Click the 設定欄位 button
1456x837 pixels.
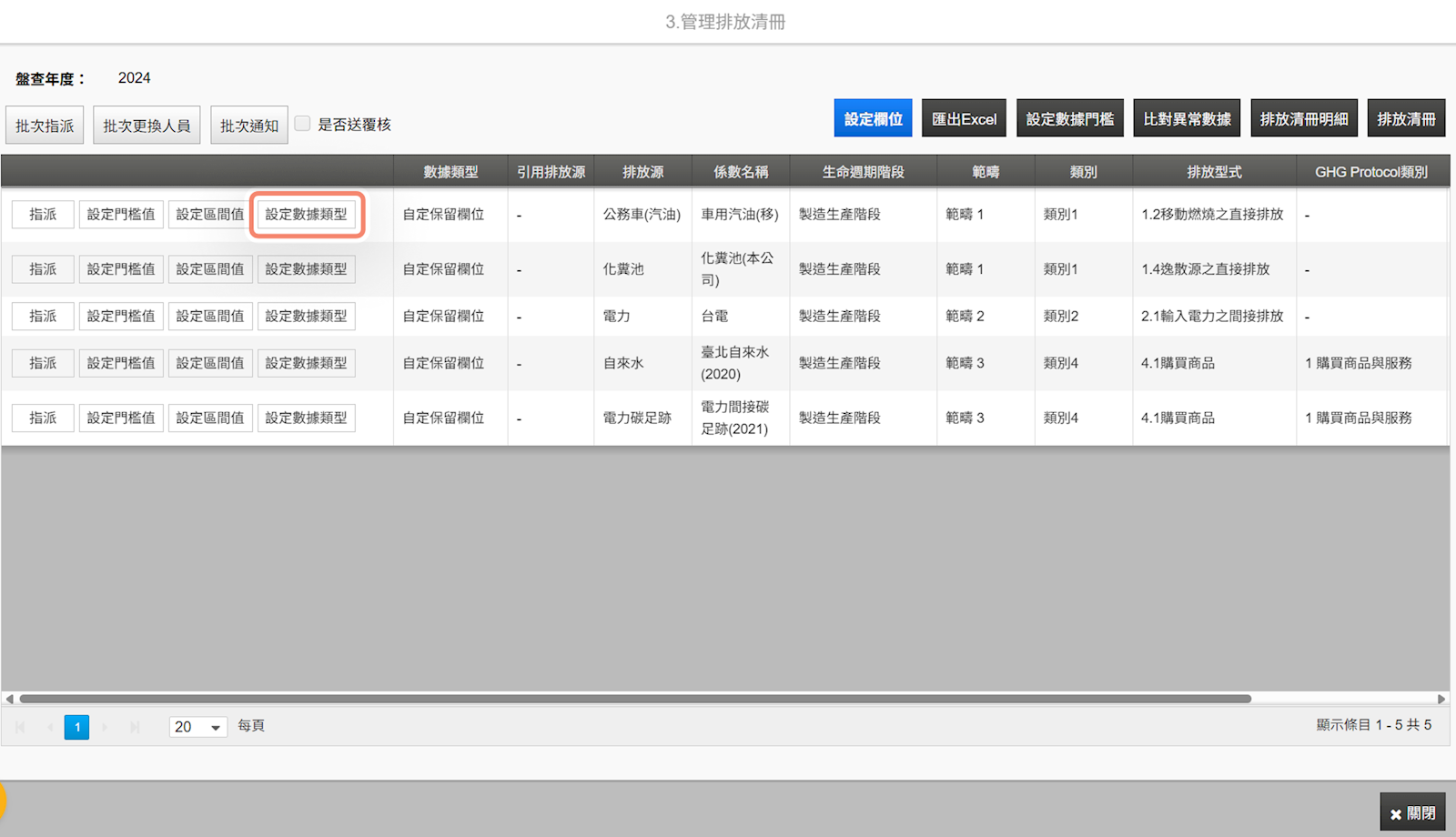coord(873,118)
